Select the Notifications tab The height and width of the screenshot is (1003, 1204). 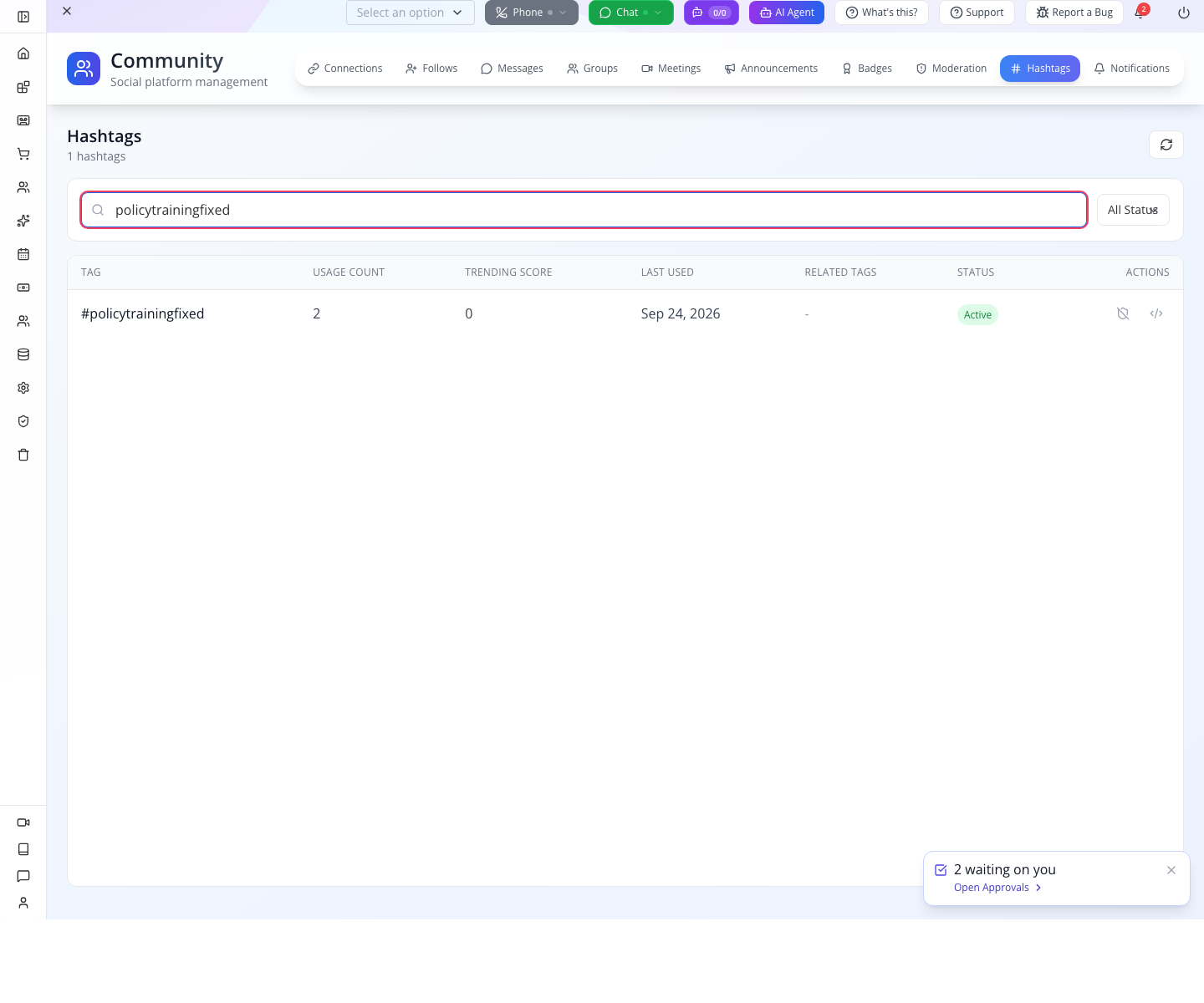point(1131,69)
